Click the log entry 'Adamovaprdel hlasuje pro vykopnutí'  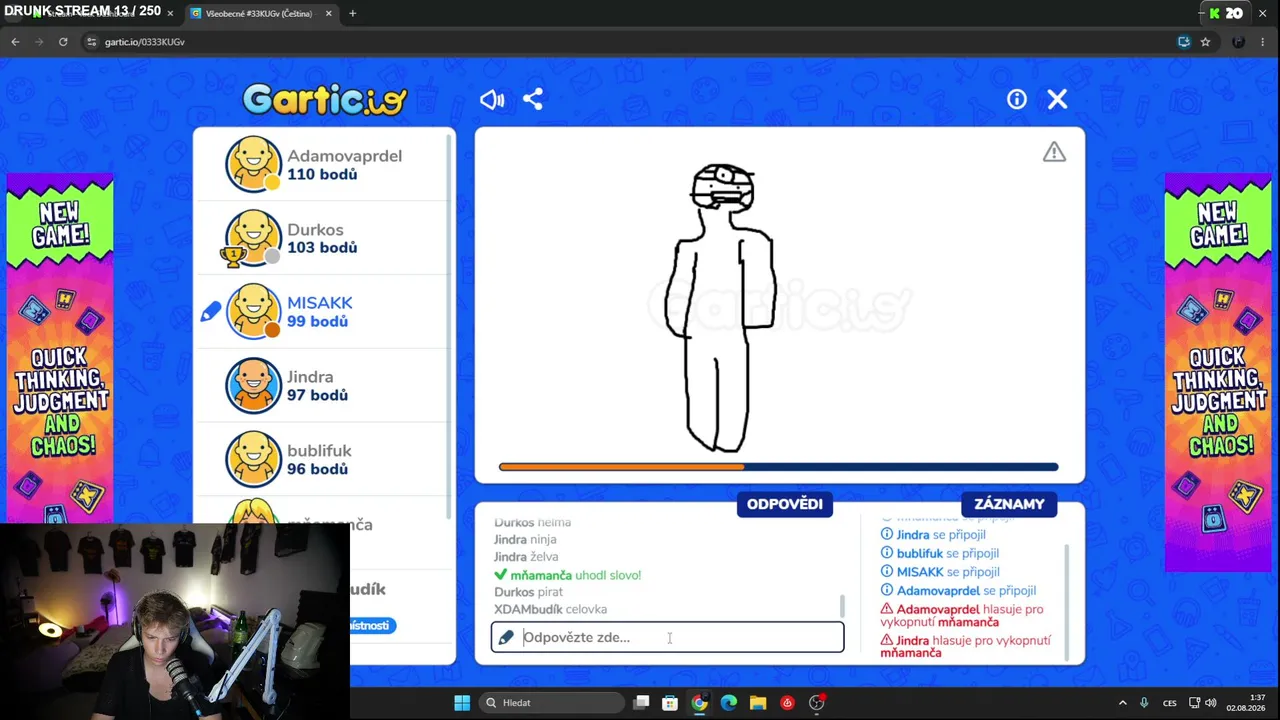coord(962,615)
